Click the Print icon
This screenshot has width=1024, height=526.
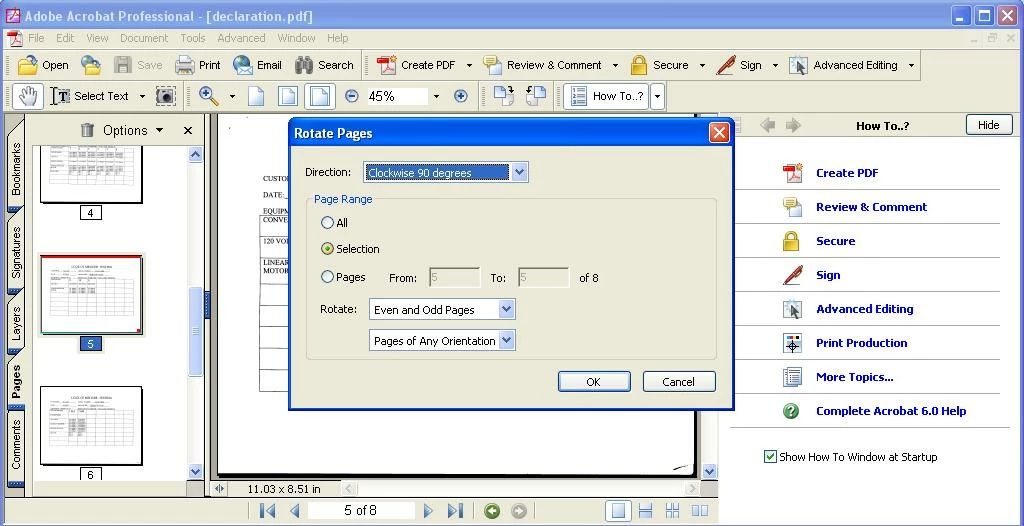point(185,65)
